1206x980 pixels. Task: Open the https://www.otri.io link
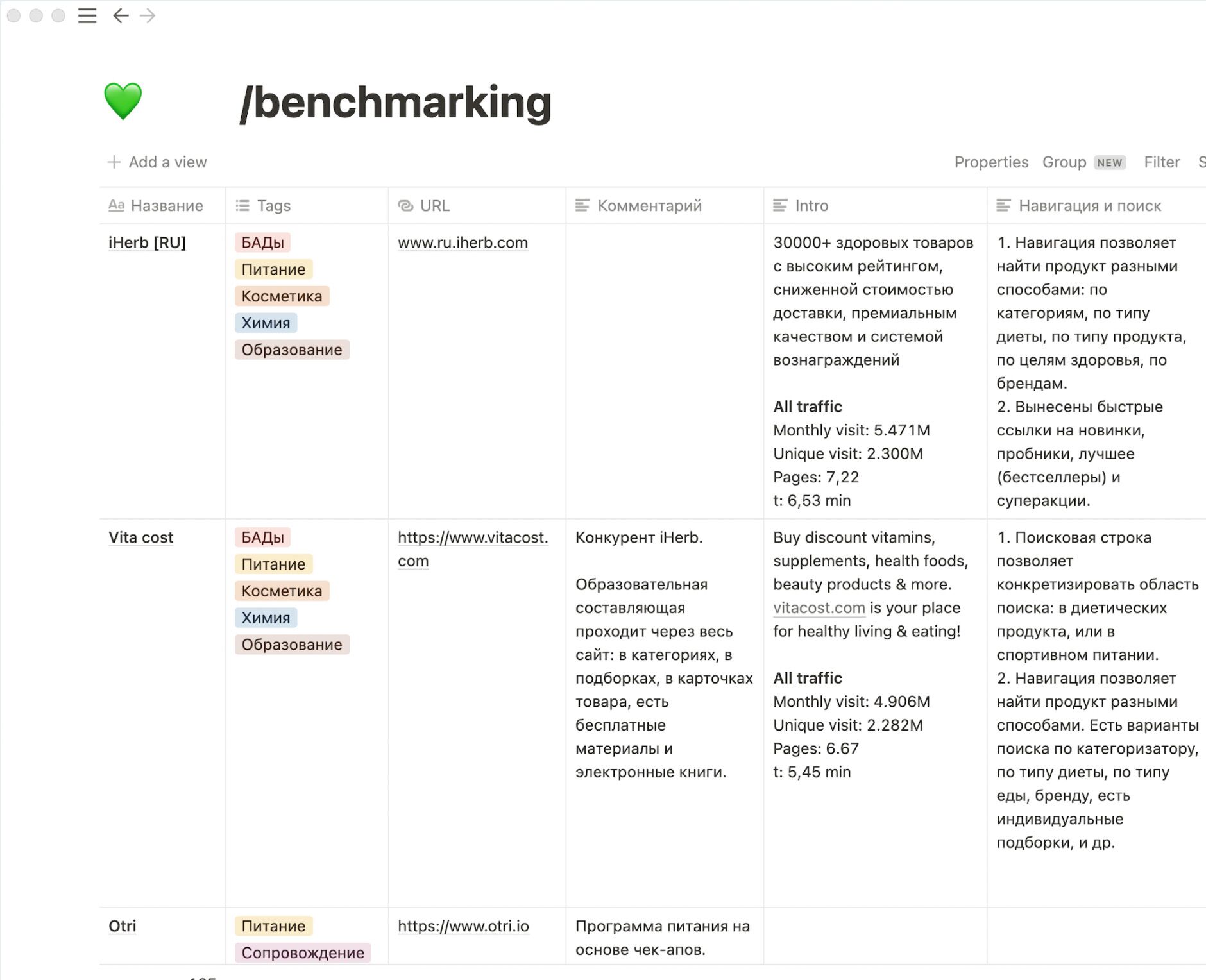[463, 926]
